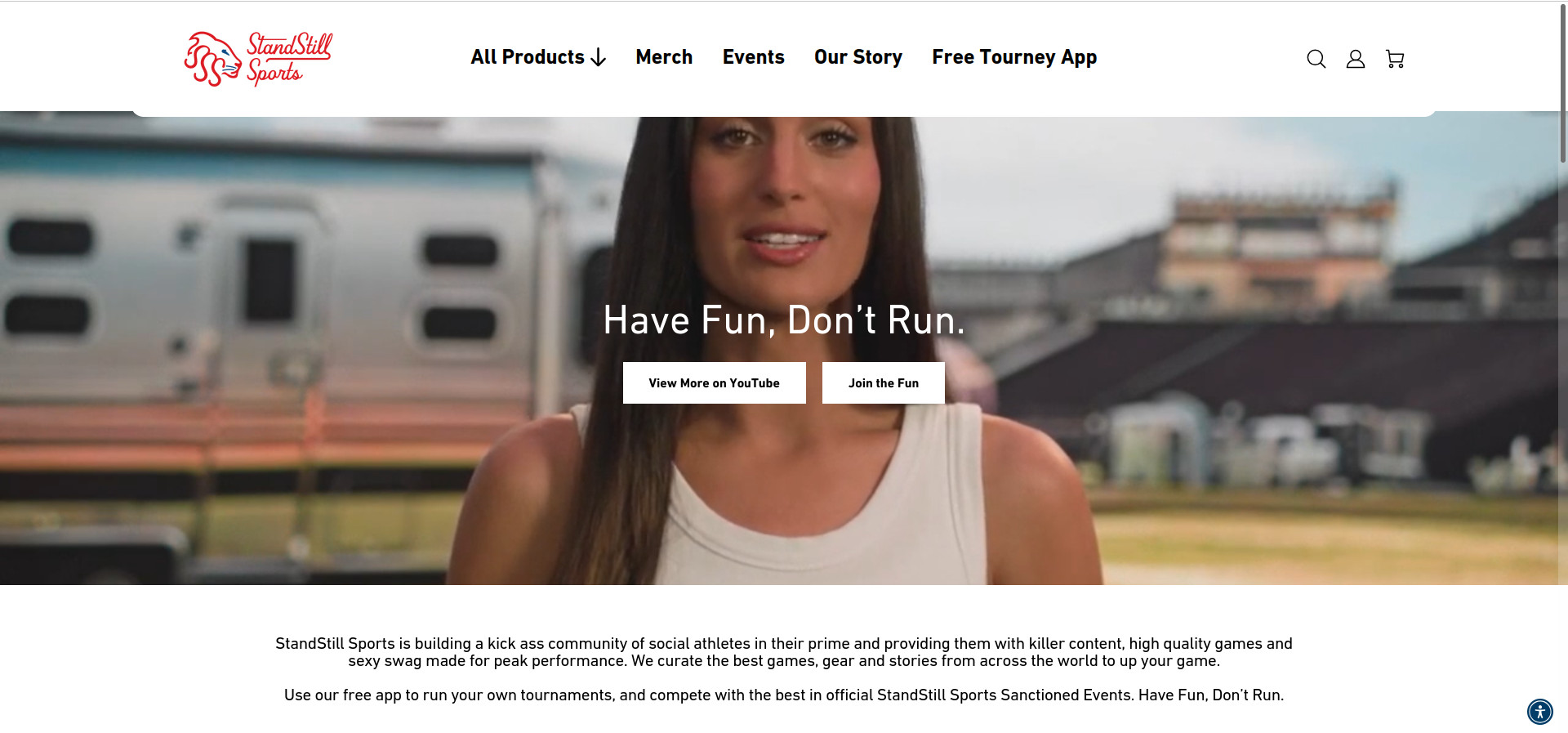1568x733 pixels.
Task: Click the StandStill Sports logo
Action: pos(258,59)
